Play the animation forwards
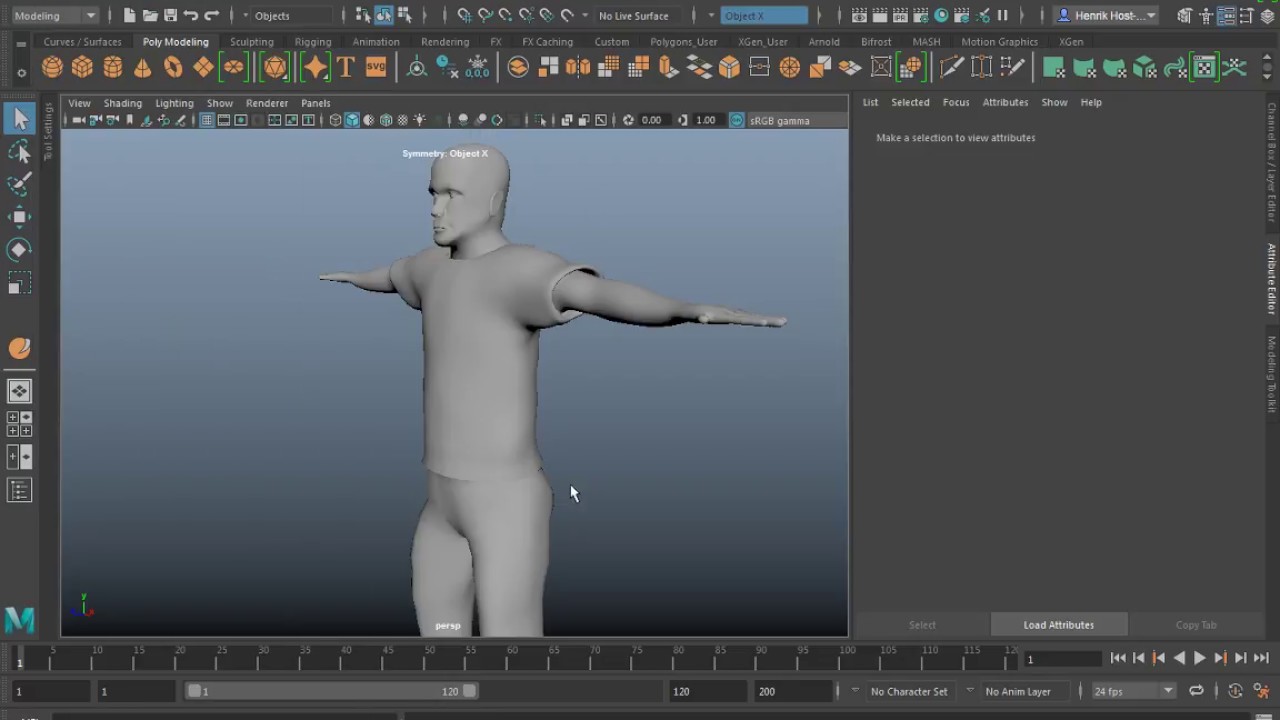 coord(1200,658)
